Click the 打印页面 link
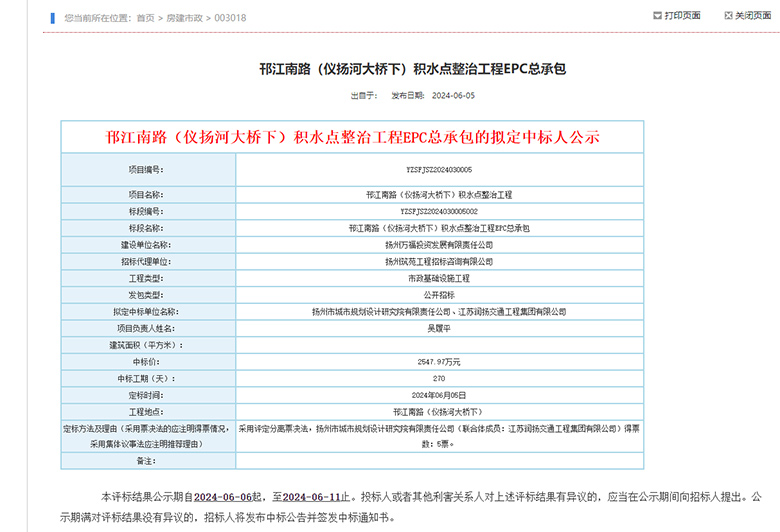 682,16
